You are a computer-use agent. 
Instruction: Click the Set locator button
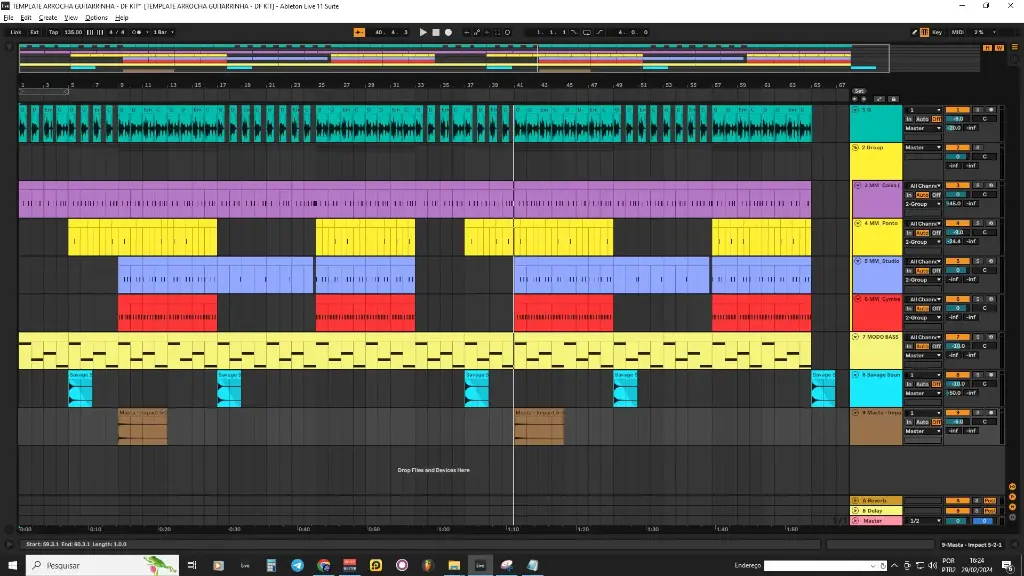coord(859,91)
